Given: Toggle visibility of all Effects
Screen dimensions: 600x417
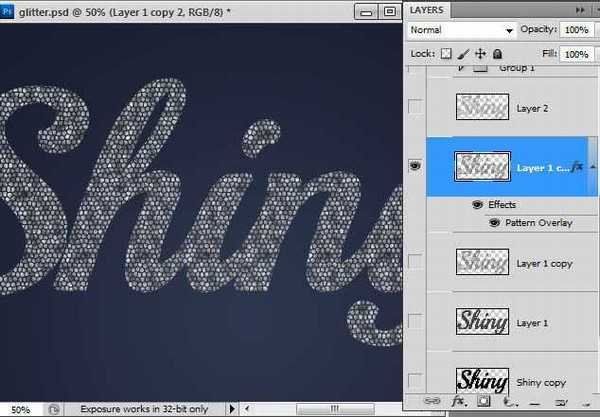Looking at the screenshot, I should click(x=477, y=205).
